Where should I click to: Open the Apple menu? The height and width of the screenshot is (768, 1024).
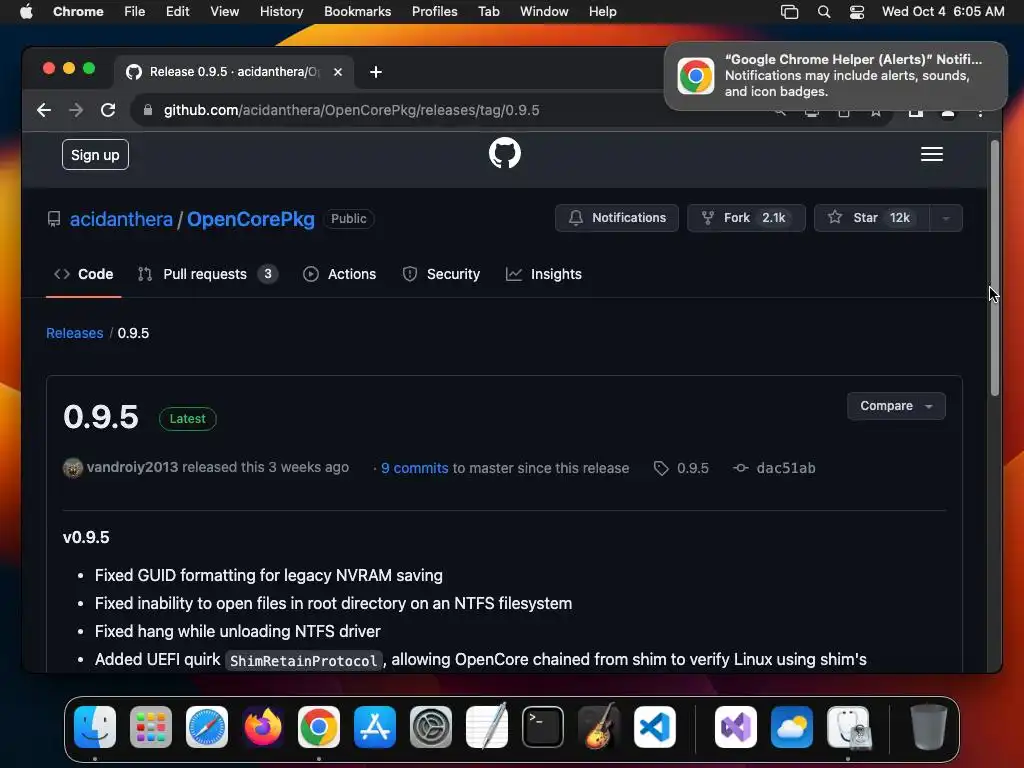point(26,12)
